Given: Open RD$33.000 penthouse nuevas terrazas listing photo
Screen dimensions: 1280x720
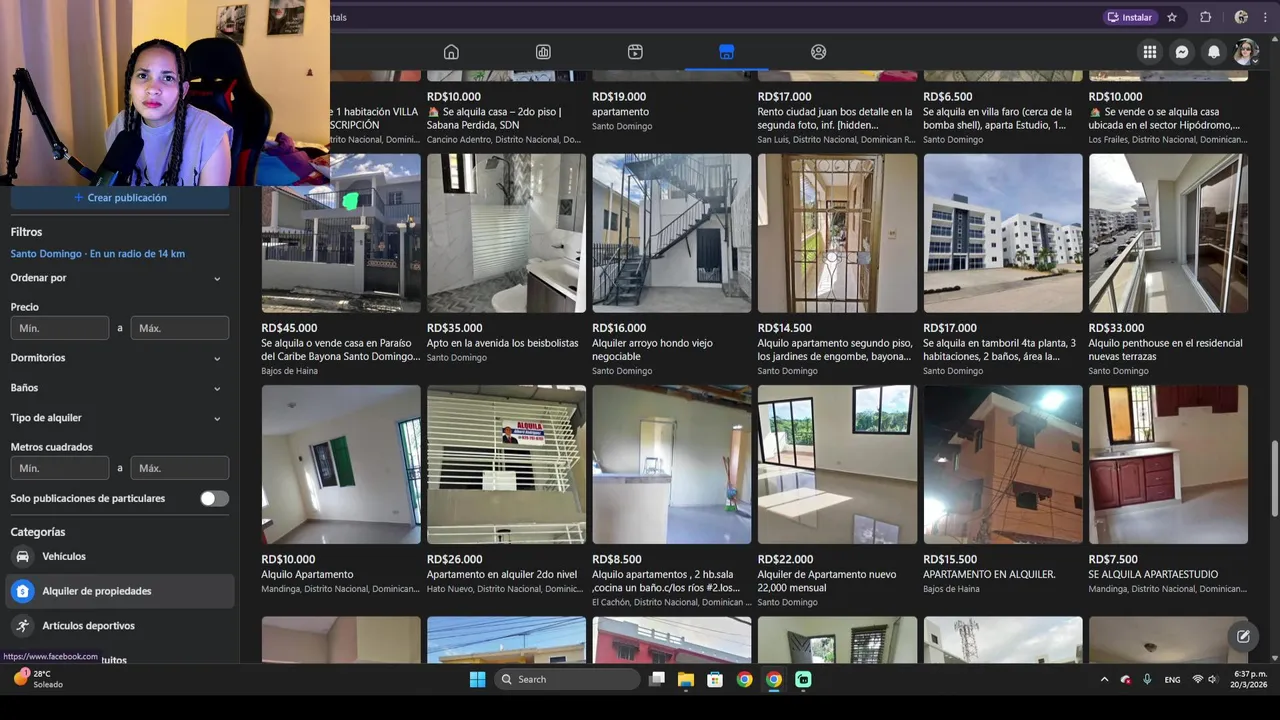Looking at the screenshot, I should [1168, 233].
